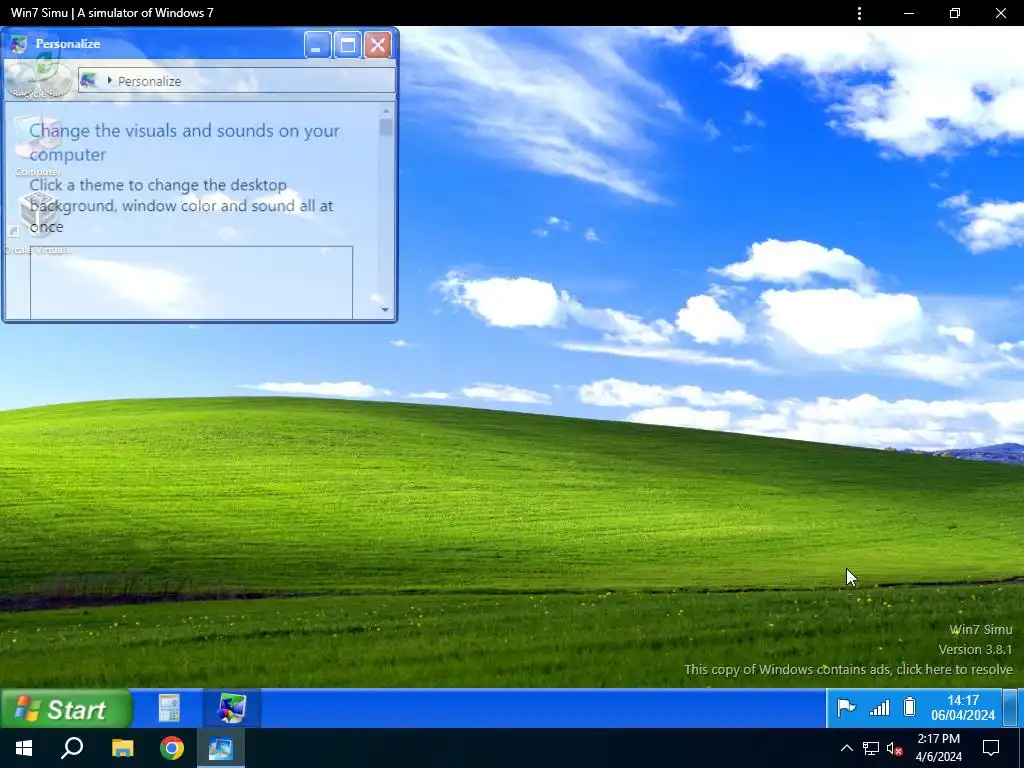Image resolution: width=1024 pixels, height=768 pixels.
Task: Select the Personalize icon in simulator taskbar
Action: pyautogui.click(x=232, y=709)
